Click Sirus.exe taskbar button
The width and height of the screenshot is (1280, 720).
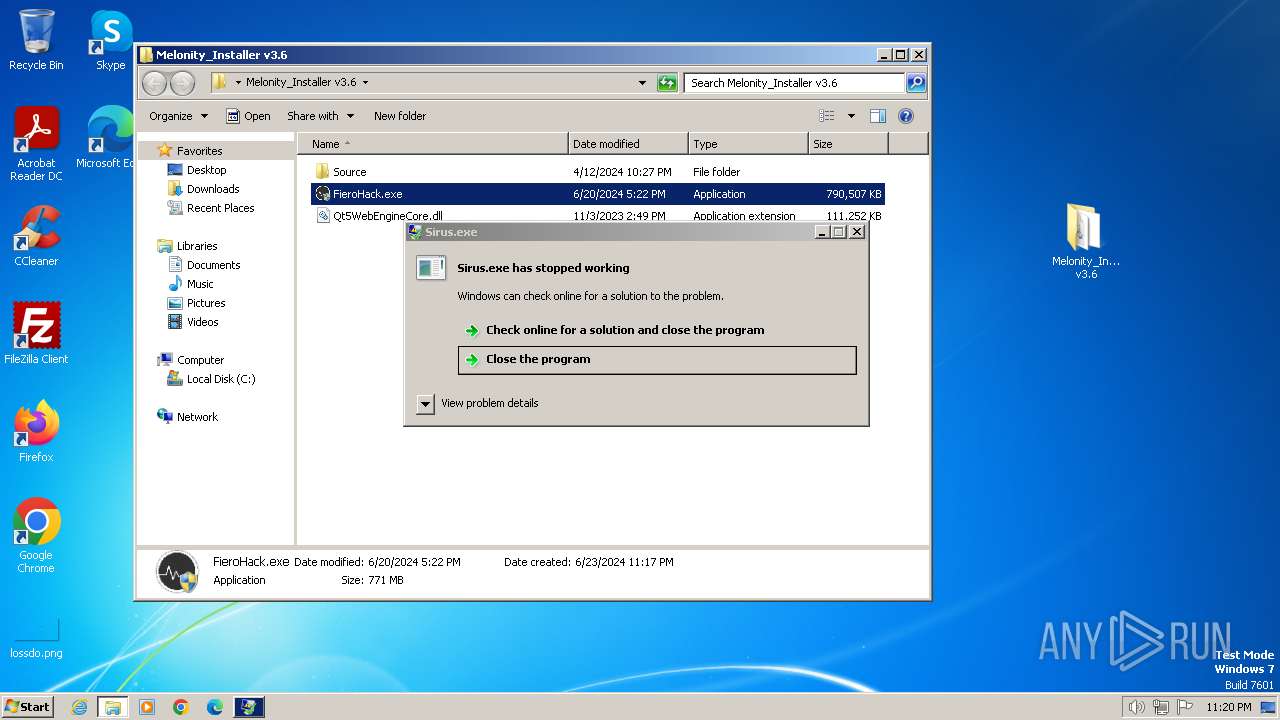249,707
